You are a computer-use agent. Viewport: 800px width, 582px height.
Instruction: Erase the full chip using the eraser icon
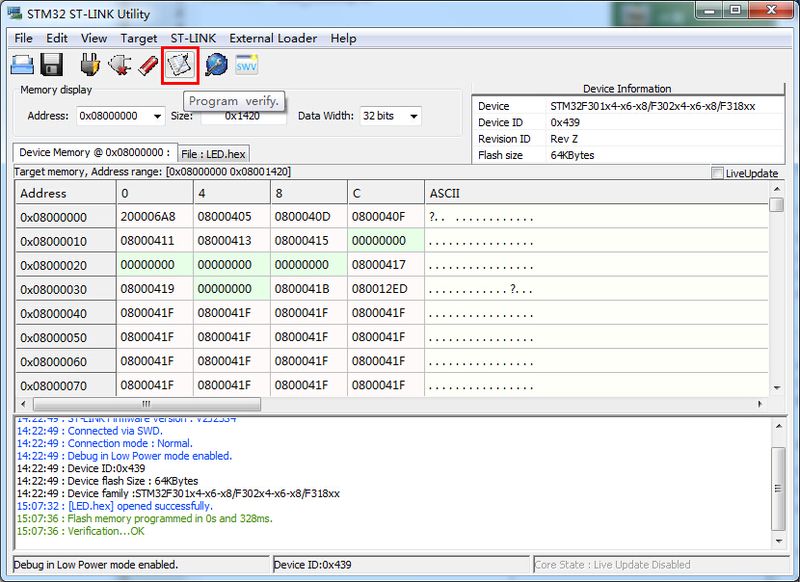coord(148,65)
